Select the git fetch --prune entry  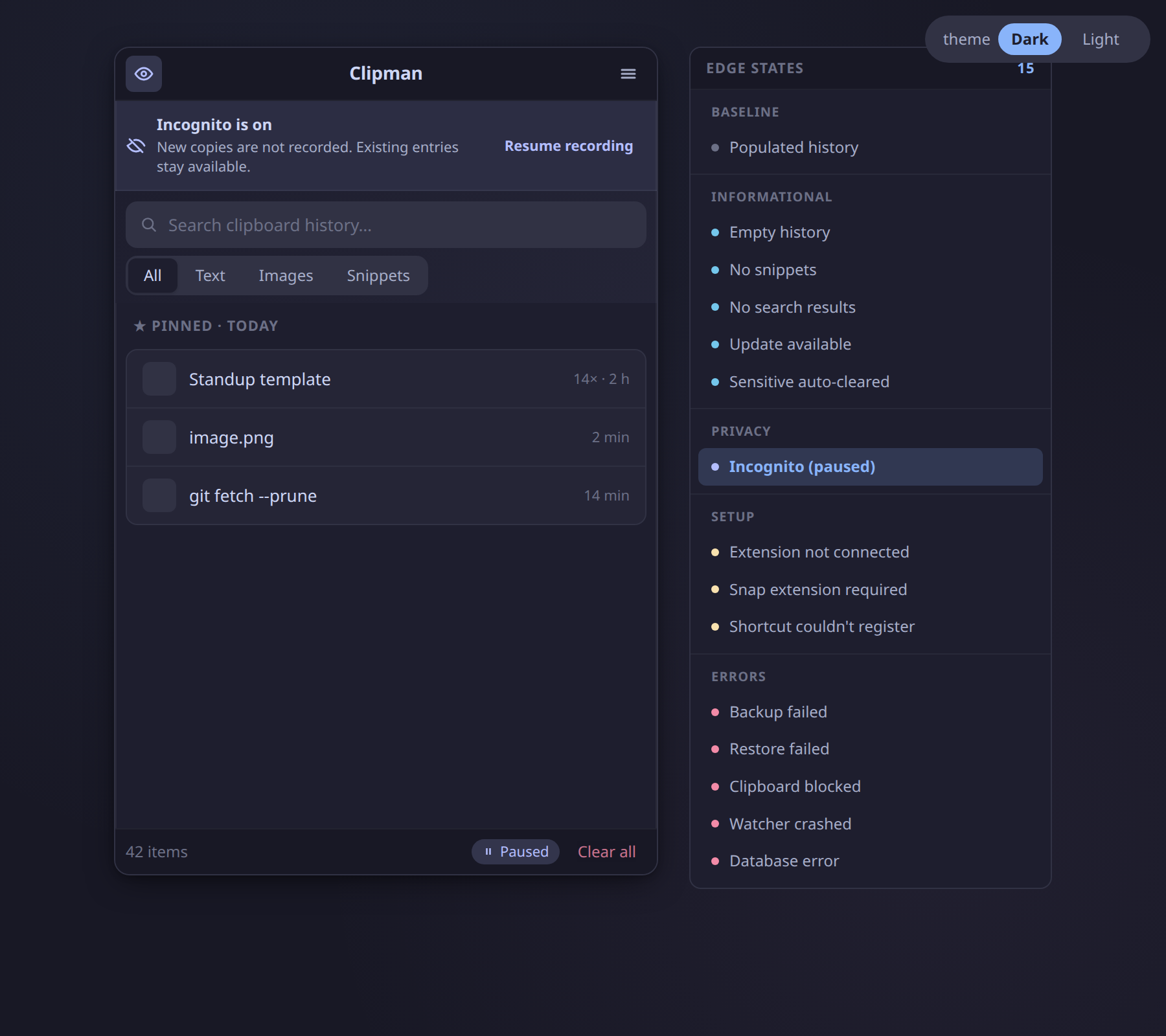click(386, 495)
